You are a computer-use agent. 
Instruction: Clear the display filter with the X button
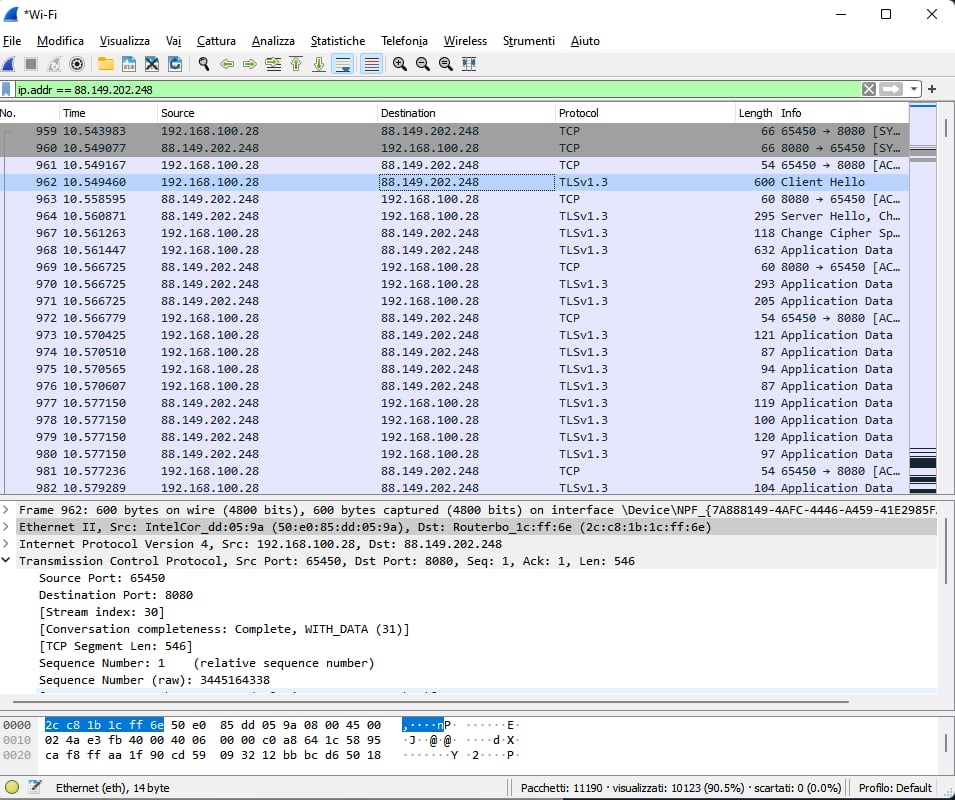coord(869,89)
